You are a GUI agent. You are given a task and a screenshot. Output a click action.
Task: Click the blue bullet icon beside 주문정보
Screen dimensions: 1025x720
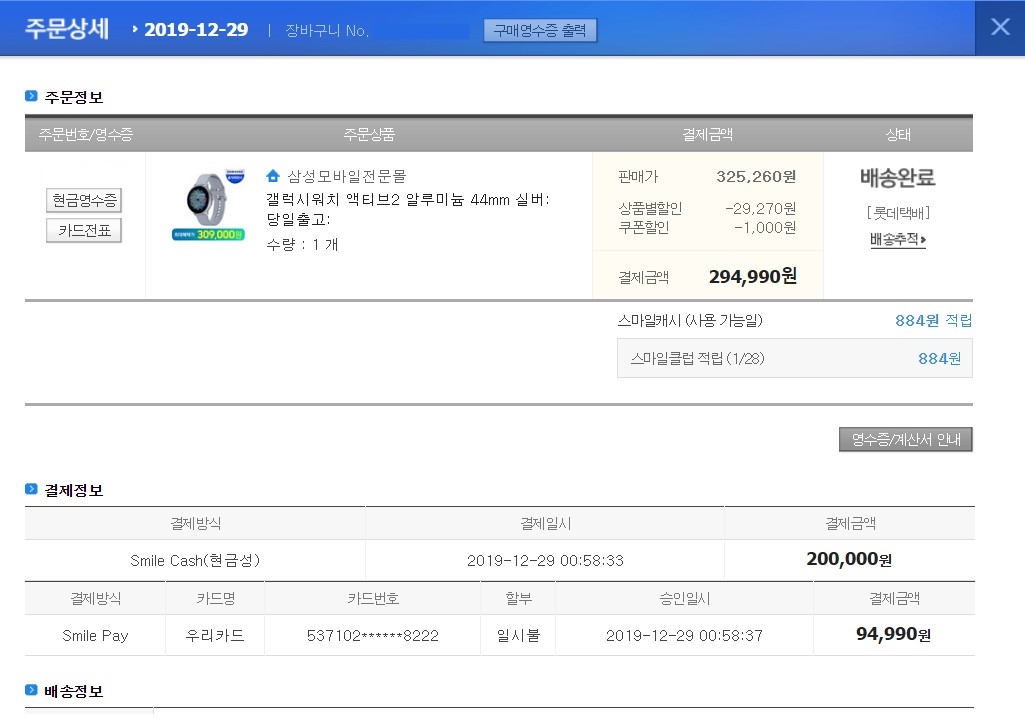tap(31, 96)
